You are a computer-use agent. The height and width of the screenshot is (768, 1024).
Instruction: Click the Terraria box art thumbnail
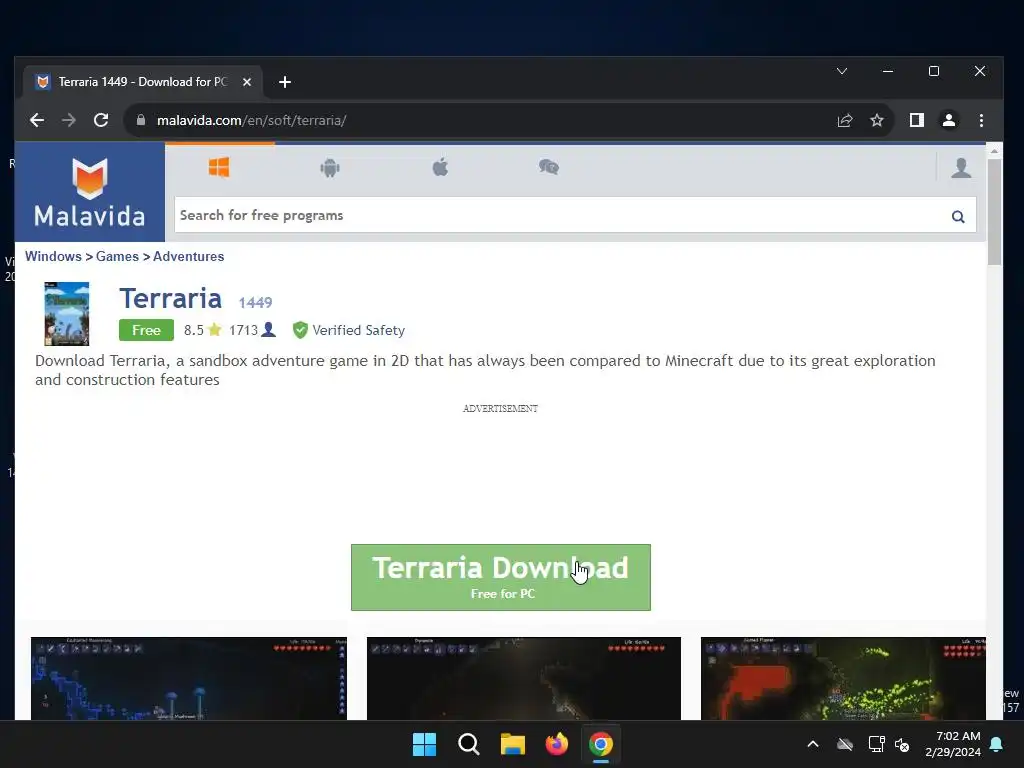click(x=67, y=313)
